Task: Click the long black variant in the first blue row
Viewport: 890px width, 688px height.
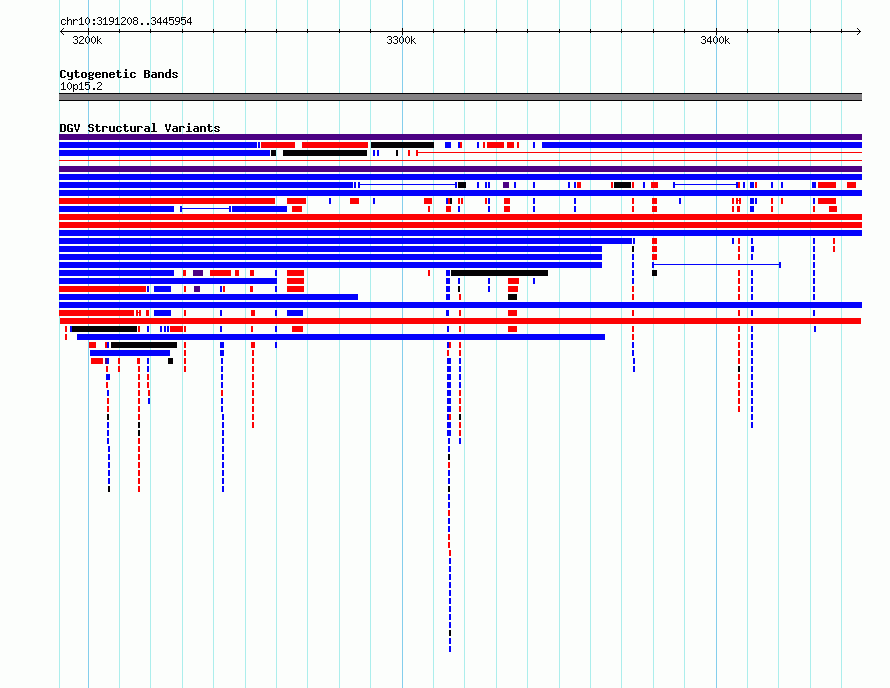Action: 402,145
